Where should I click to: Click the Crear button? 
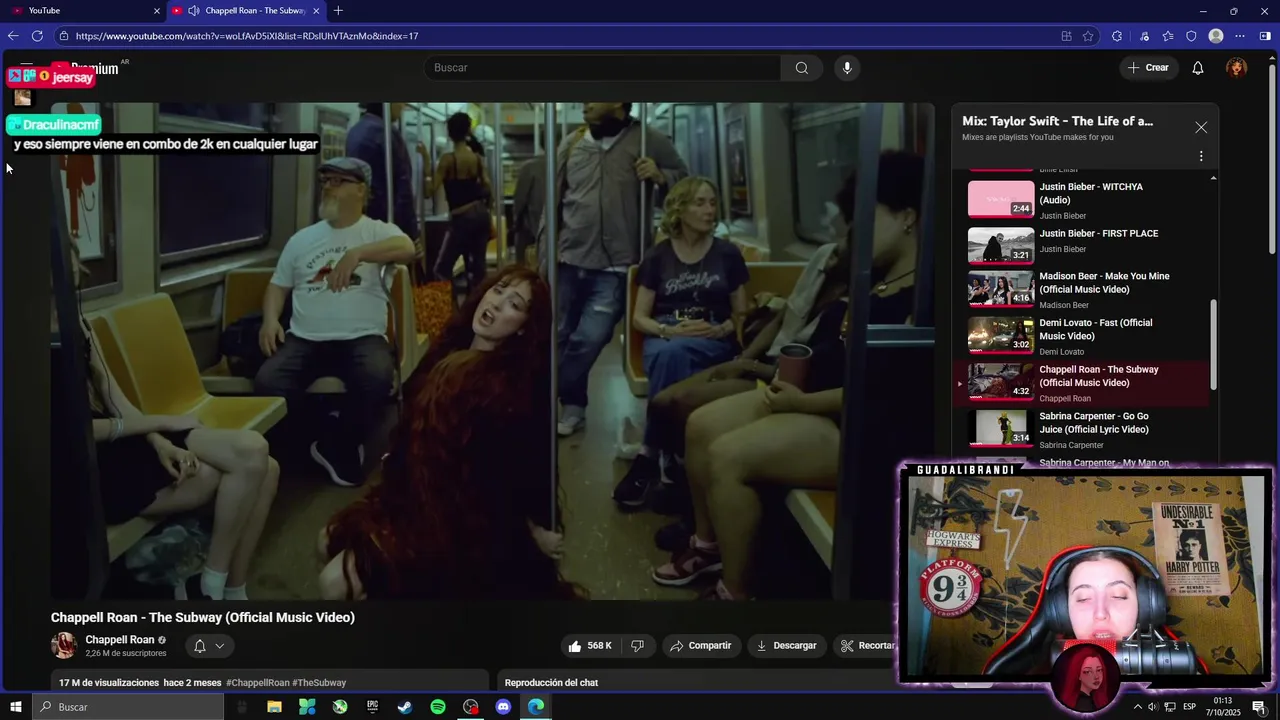(1148, 68)
